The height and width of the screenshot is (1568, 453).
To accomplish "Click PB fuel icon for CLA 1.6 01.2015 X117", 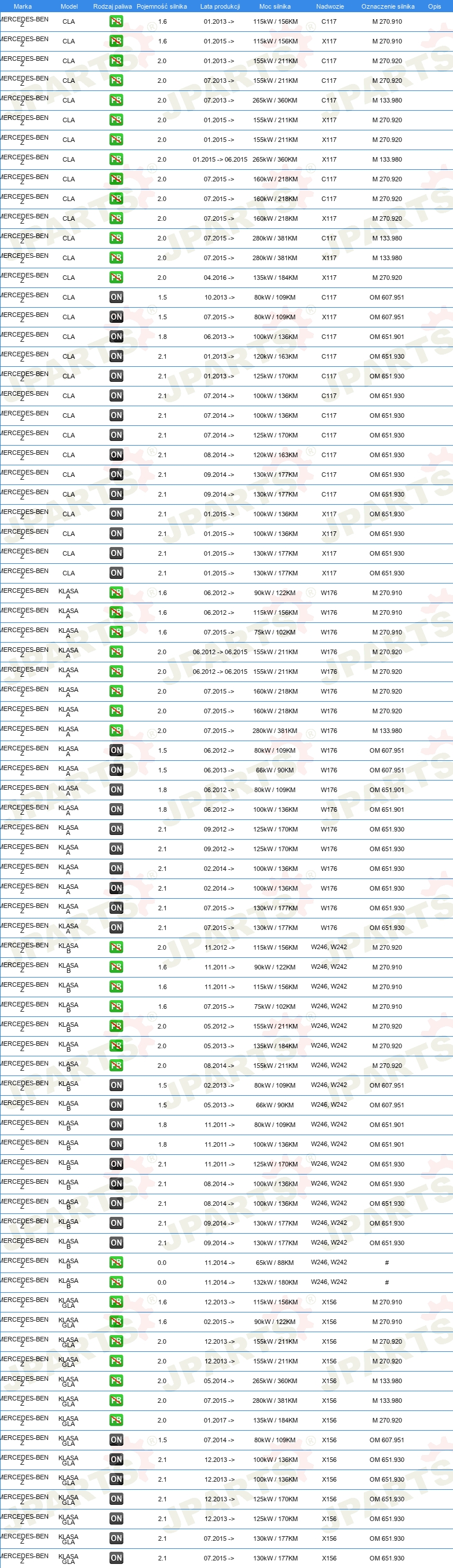I will pos(116,41).
